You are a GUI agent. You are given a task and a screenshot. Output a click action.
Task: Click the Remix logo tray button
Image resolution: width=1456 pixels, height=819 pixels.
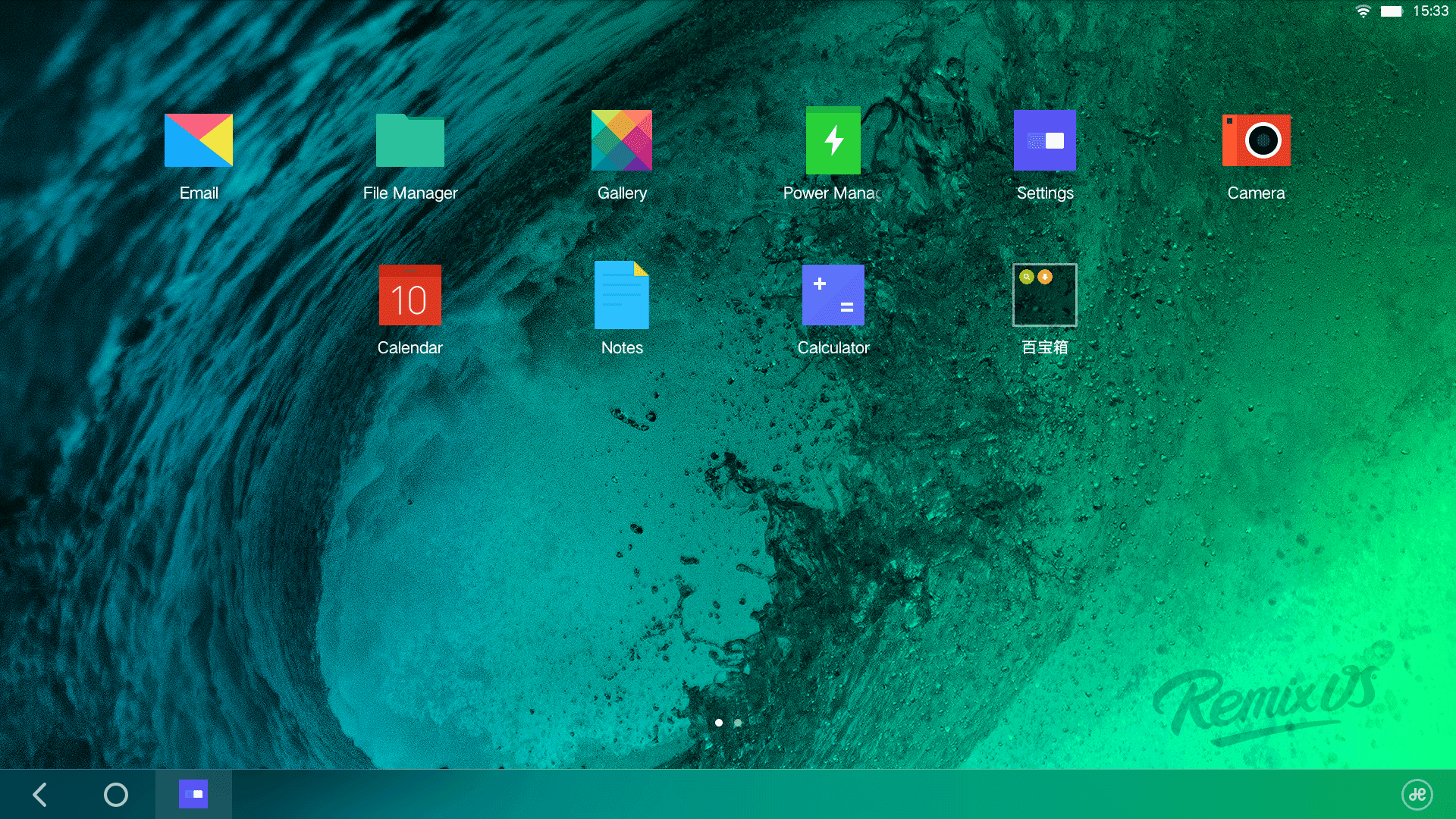pyautogui.click(x=1417, y=795)
